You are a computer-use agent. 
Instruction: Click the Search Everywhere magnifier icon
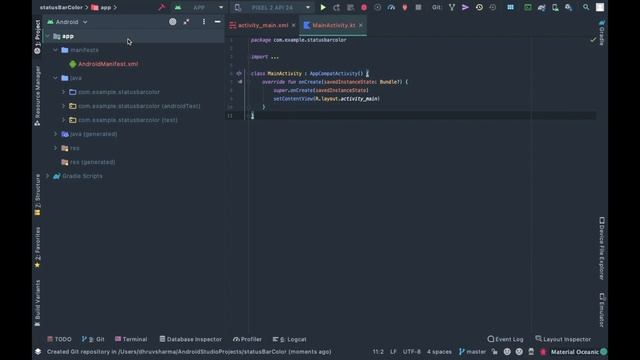coord(586,7)
